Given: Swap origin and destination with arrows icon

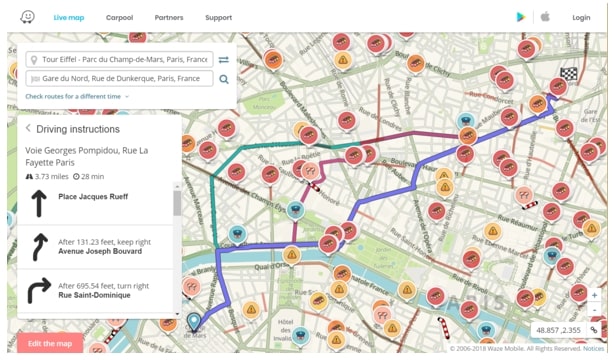Looking at the screenshot, I should [x=224, y=60].
